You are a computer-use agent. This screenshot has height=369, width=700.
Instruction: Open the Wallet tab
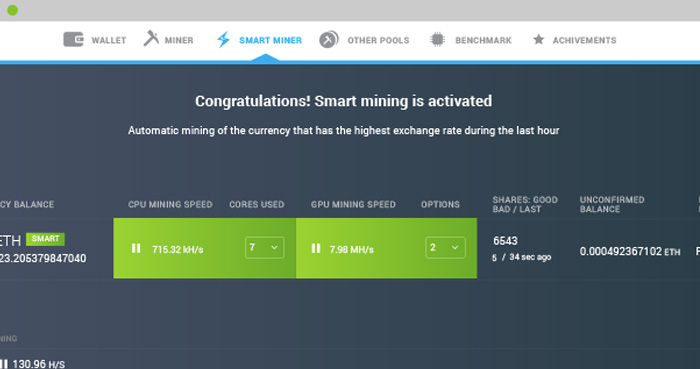pos(95,40)
